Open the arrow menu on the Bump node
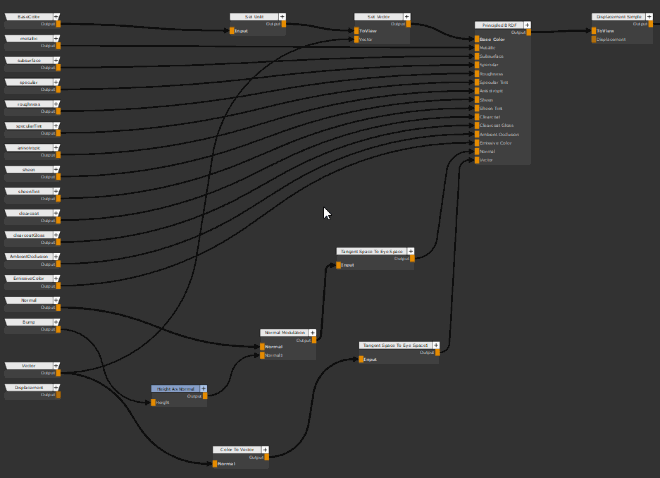 point(56,322)
